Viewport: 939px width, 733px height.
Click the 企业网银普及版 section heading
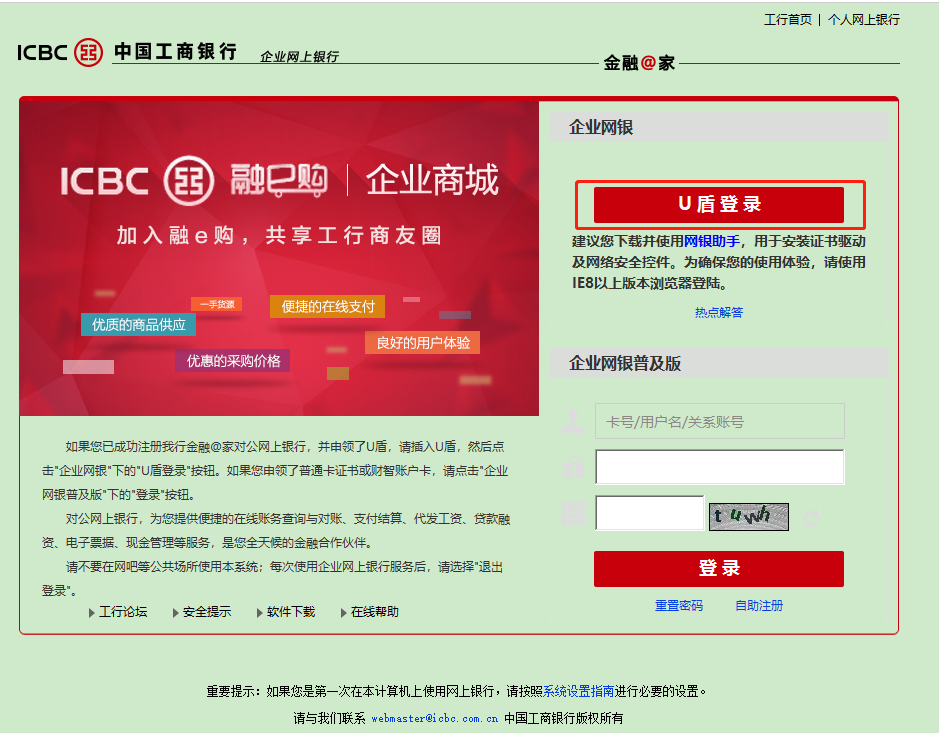(625, 363)
